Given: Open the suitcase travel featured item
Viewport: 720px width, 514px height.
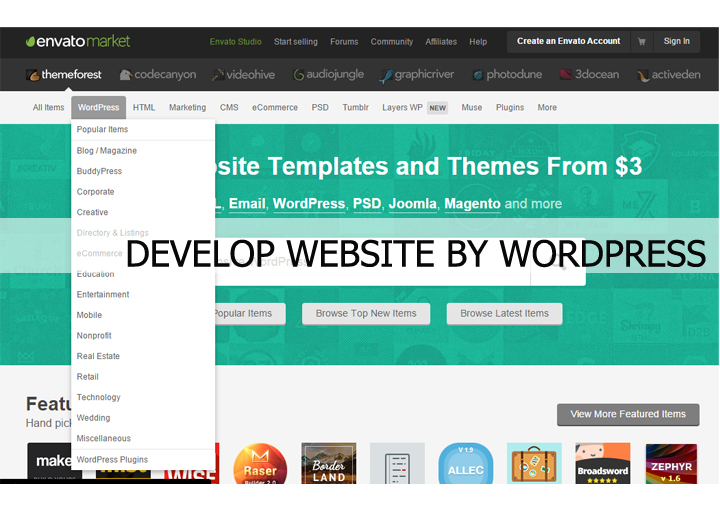Looking at the screenshot, I should (x=534, y=463).
